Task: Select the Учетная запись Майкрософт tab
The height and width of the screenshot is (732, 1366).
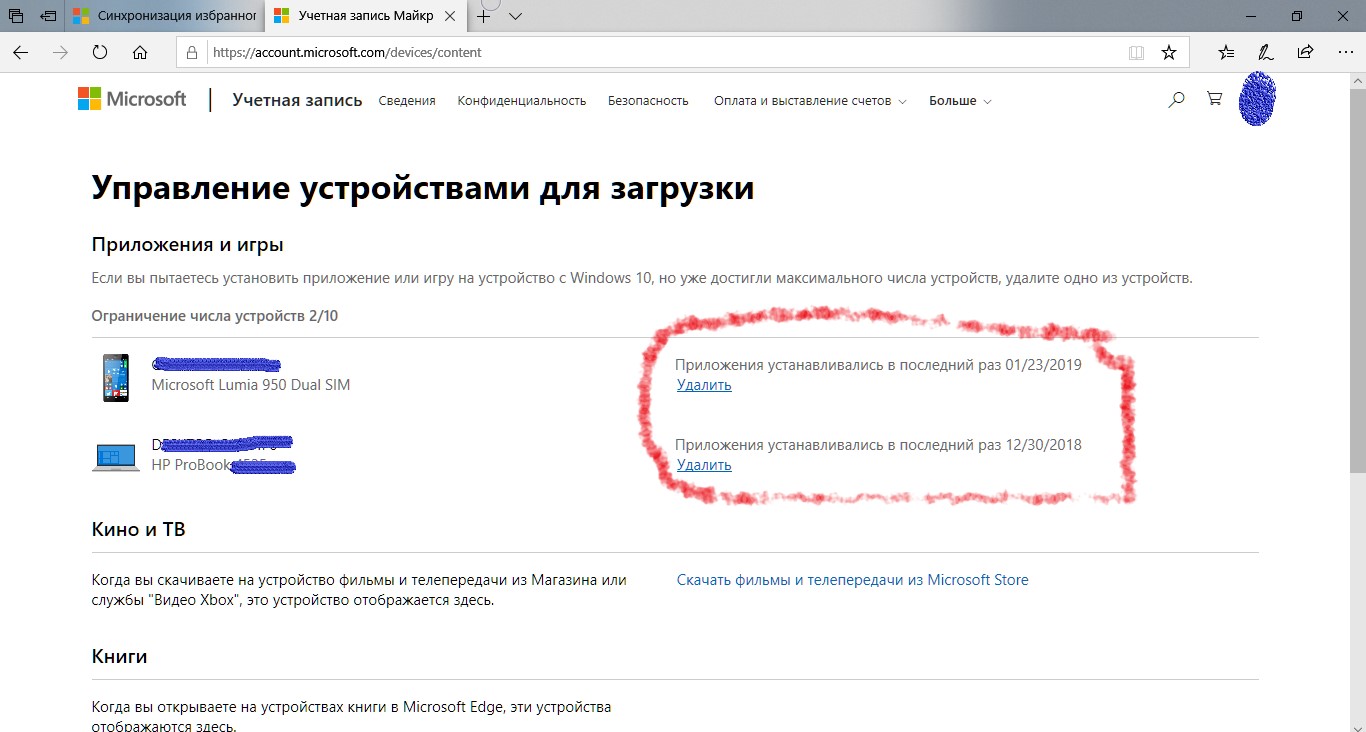Action: [x=366, y=16]
